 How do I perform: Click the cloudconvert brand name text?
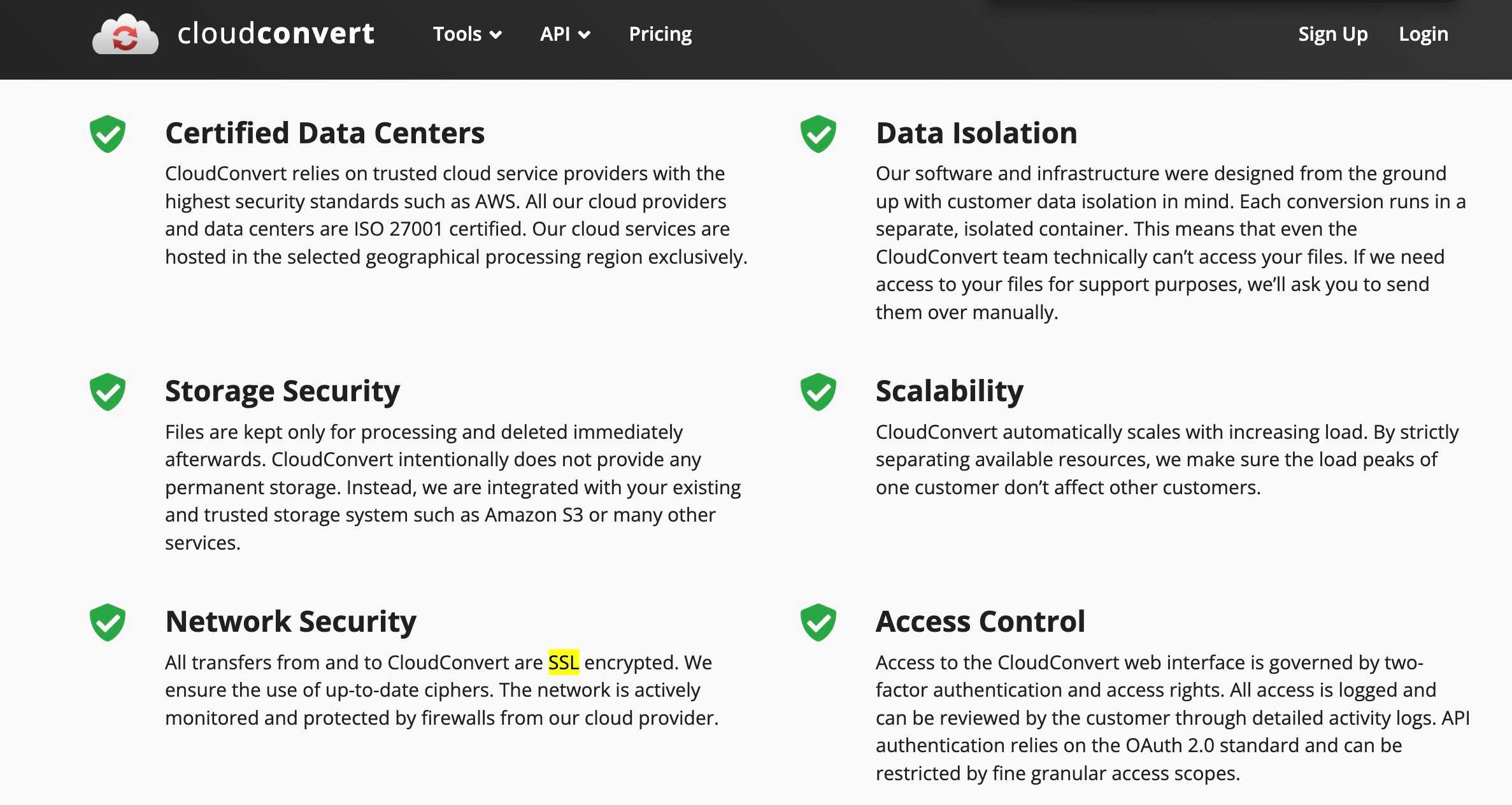pyautogui.click(x=276, y=34)
